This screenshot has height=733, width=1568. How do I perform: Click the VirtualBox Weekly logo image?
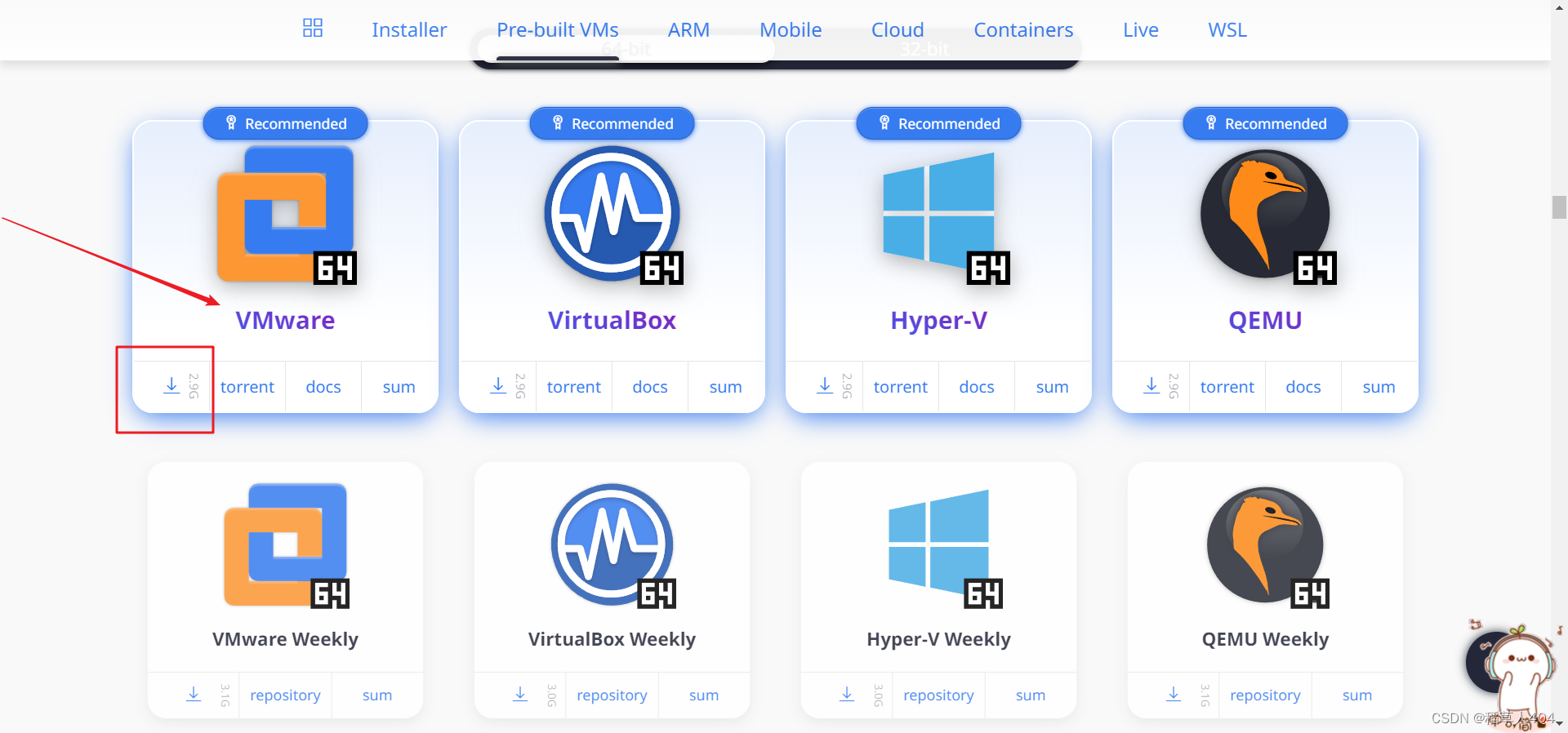pyautogui.click(x=613, y=546)
